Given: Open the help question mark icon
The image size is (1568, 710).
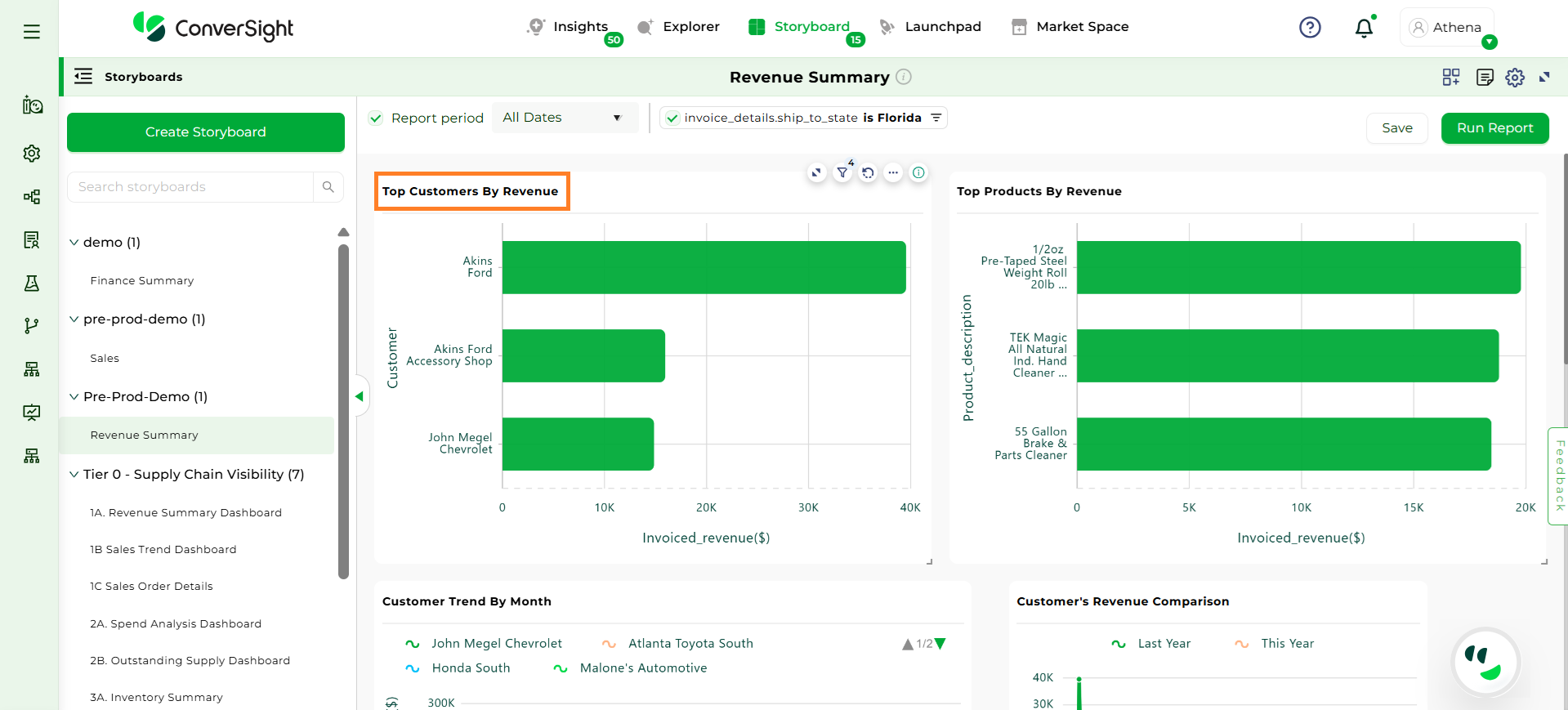Looking at the screenshot, I should tap(1310, 28).
